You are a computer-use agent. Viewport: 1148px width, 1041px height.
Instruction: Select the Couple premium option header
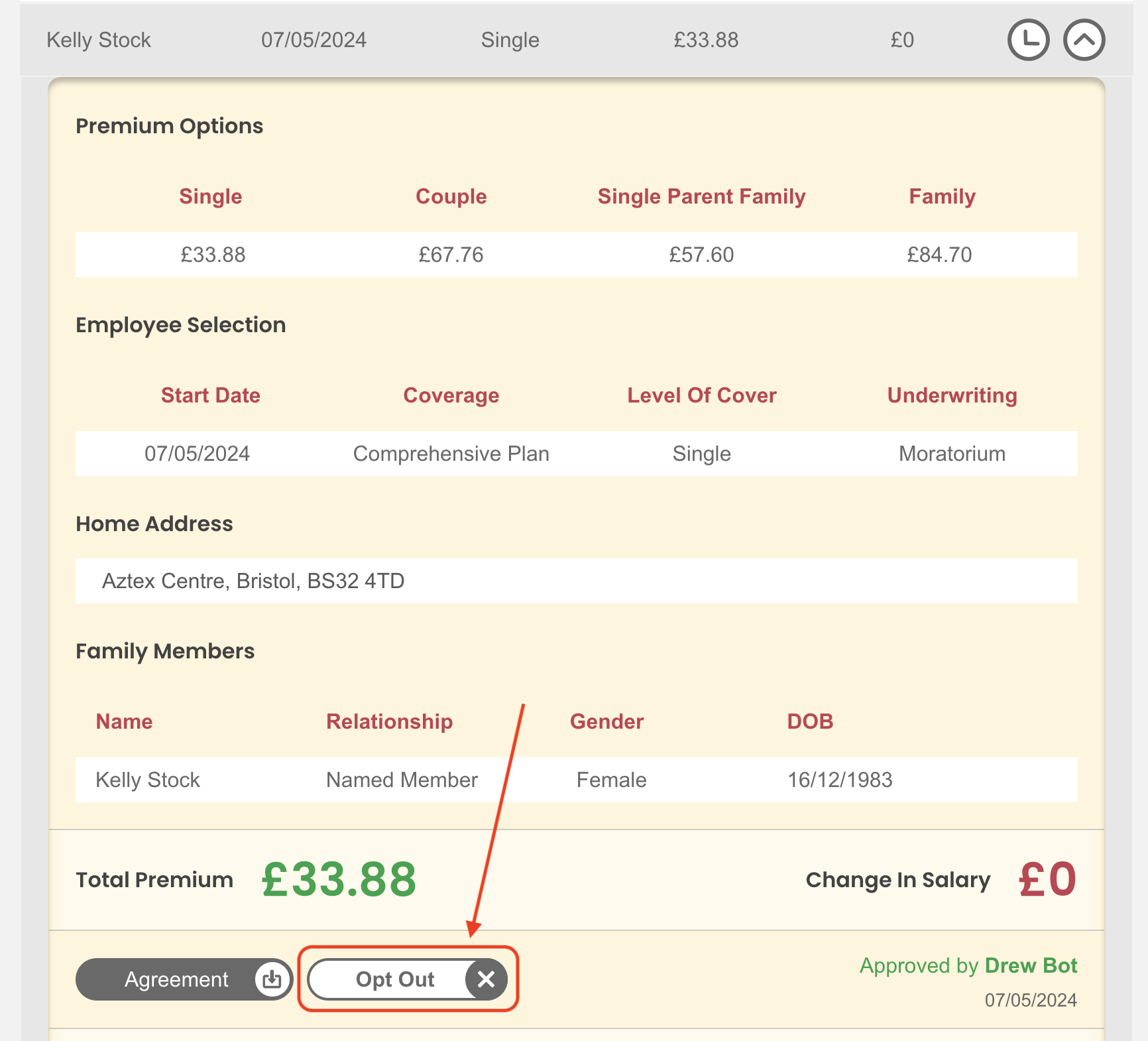click(451, 196)
